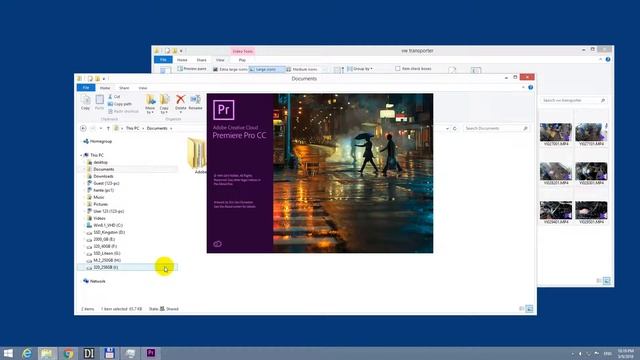The width and height of the screenshot is (640, 360).
Task: Switch Documents to large icons view in status bar
Action: (x=529, y=309)
